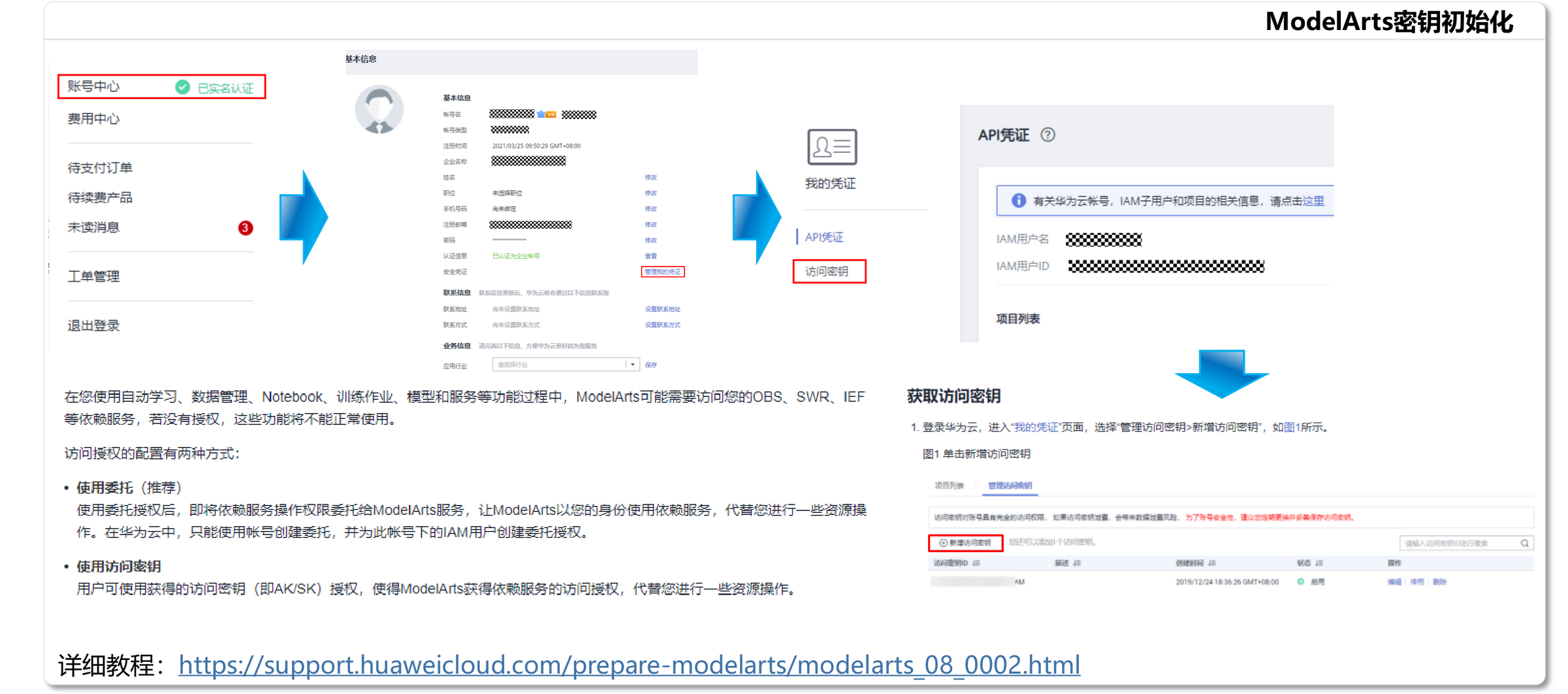The image size is (1568, 694).
Task: Click the green verified checkmark icon
Action: [182, 87]
